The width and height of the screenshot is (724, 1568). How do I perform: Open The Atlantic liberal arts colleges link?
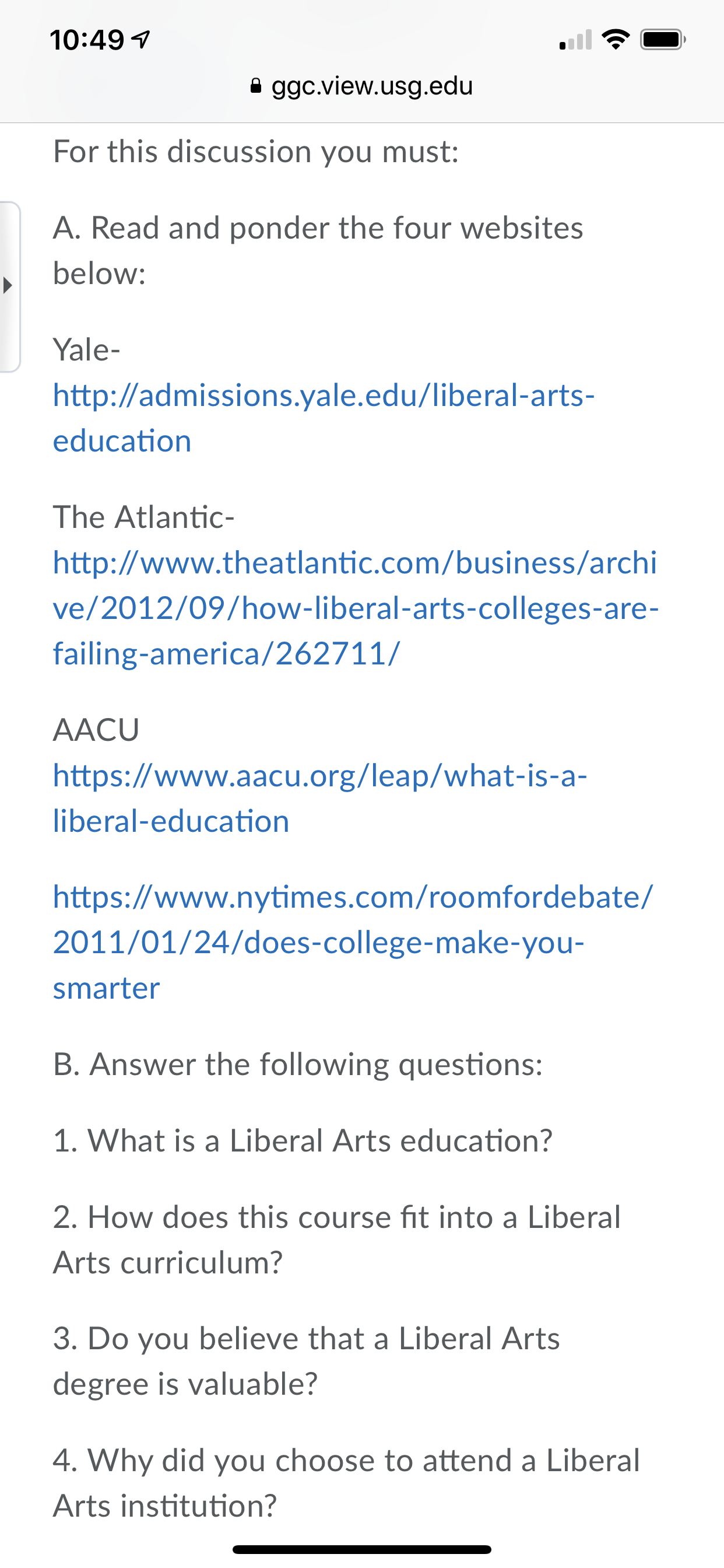coord(356,607)
